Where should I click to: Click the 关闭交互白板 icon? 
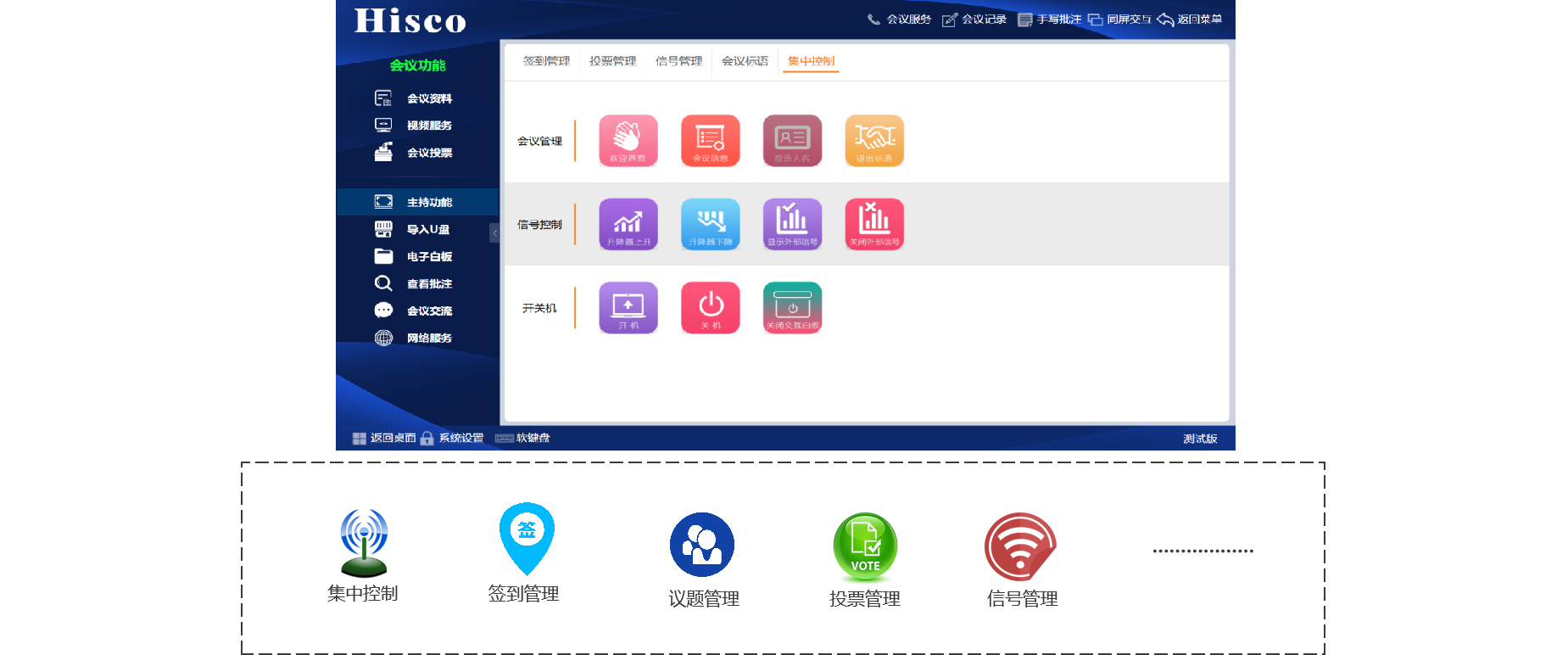click(792, 307)
